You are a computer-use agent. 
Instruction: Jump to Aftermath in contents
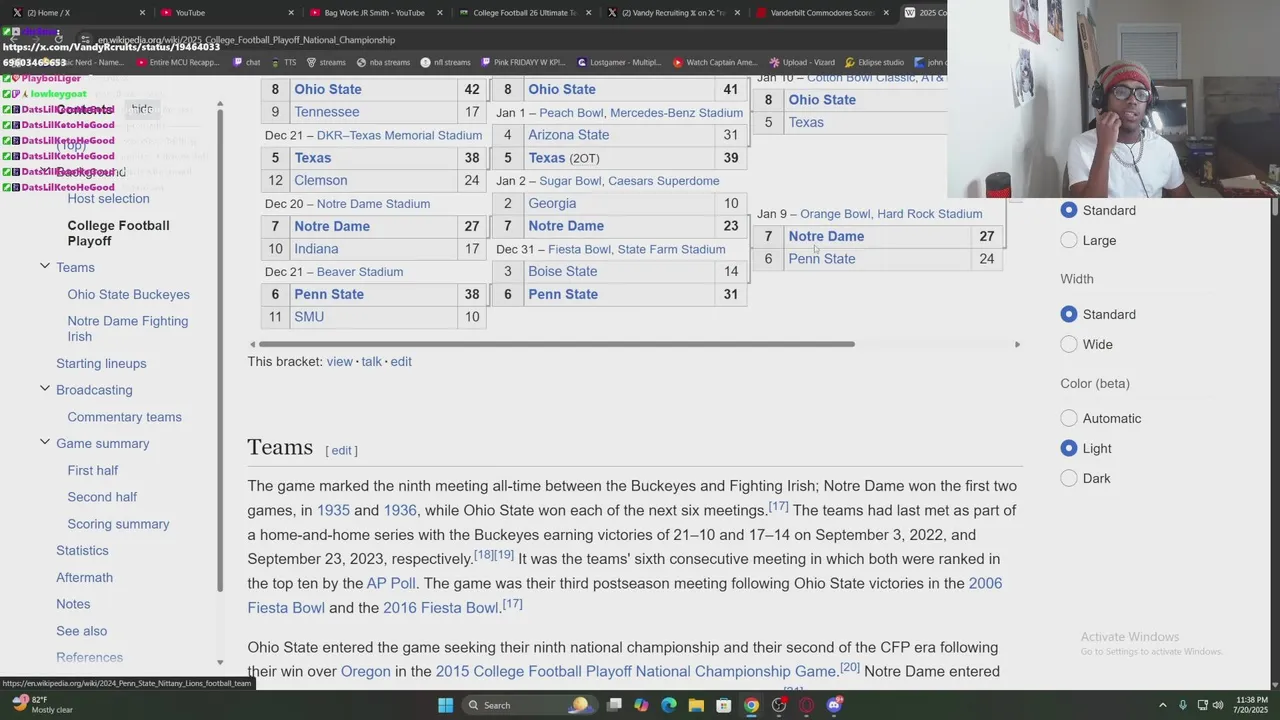tap(84, 577)
